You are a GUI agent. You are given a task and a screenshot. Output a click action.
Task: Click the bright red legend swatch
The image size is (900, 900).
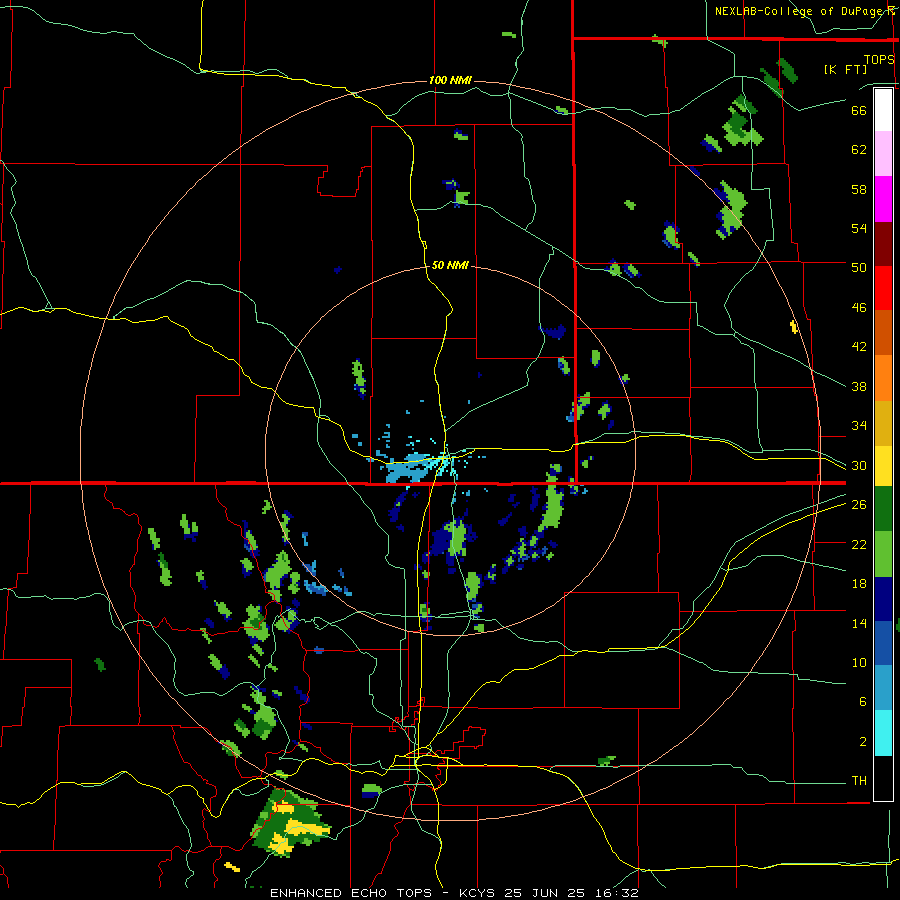point(883,288)
